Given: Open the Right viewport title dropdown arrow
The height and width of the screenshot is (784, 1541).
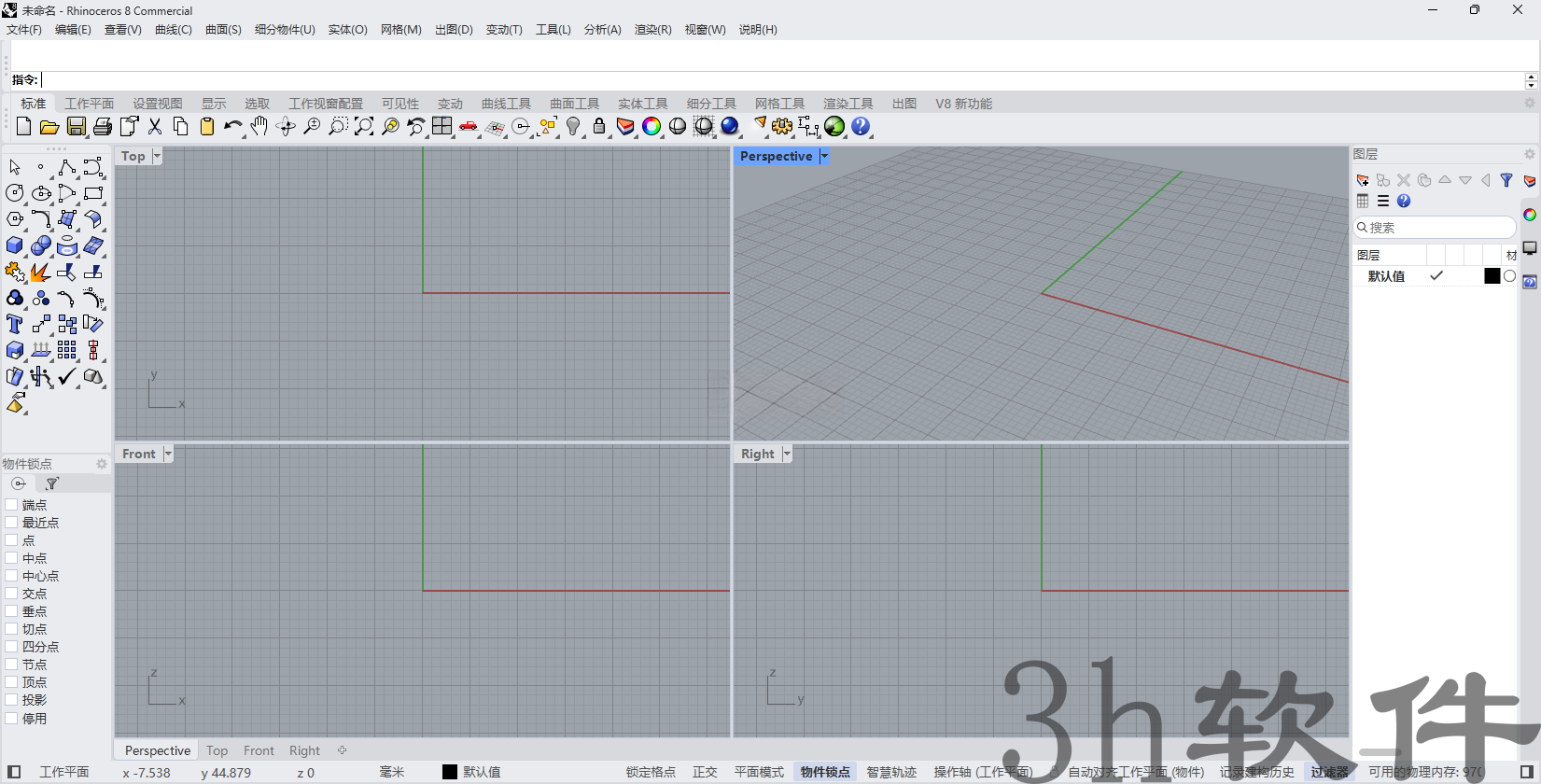Looking at the screenshot, I should [x=787, y=454].
